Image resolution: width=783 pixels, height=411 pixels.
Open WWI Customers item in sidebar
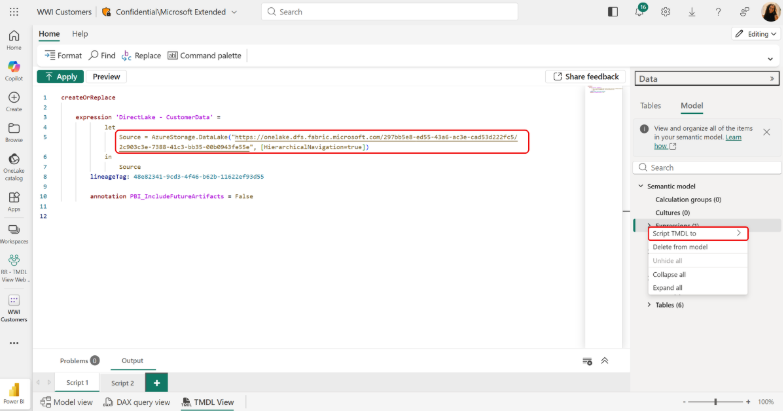pos(14,308)
